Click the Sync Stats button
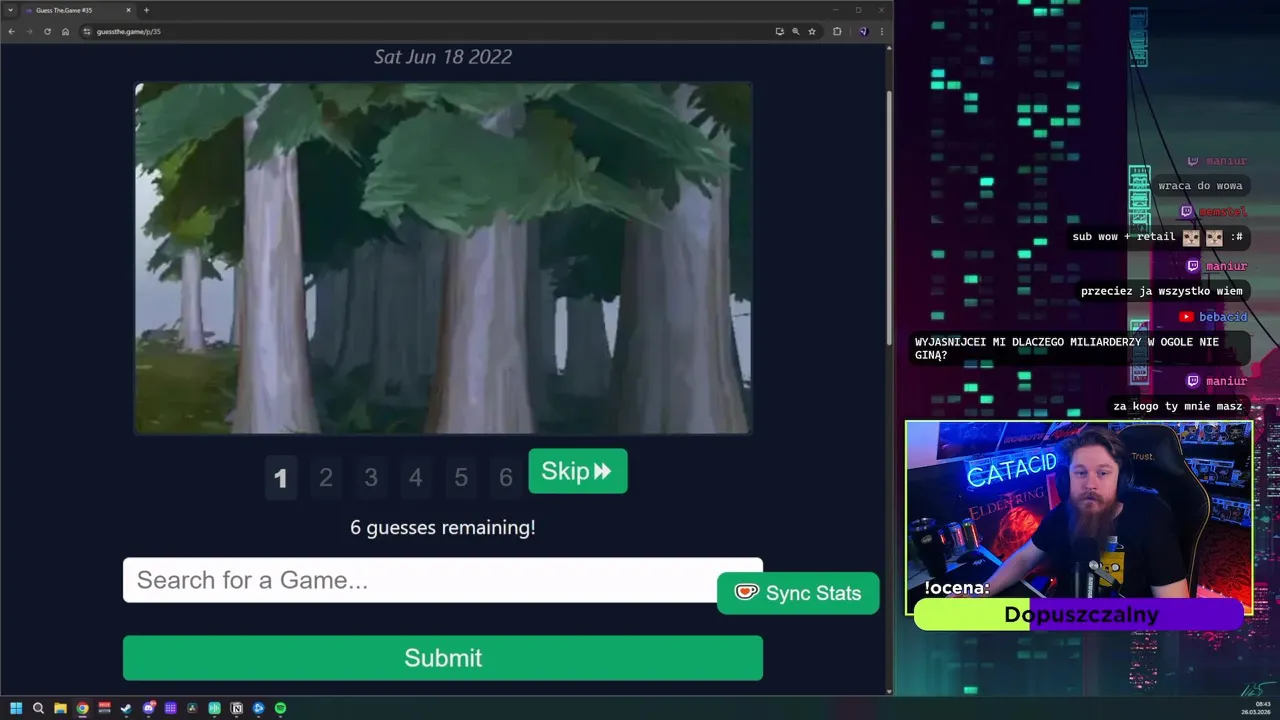 tap(798, 593)
